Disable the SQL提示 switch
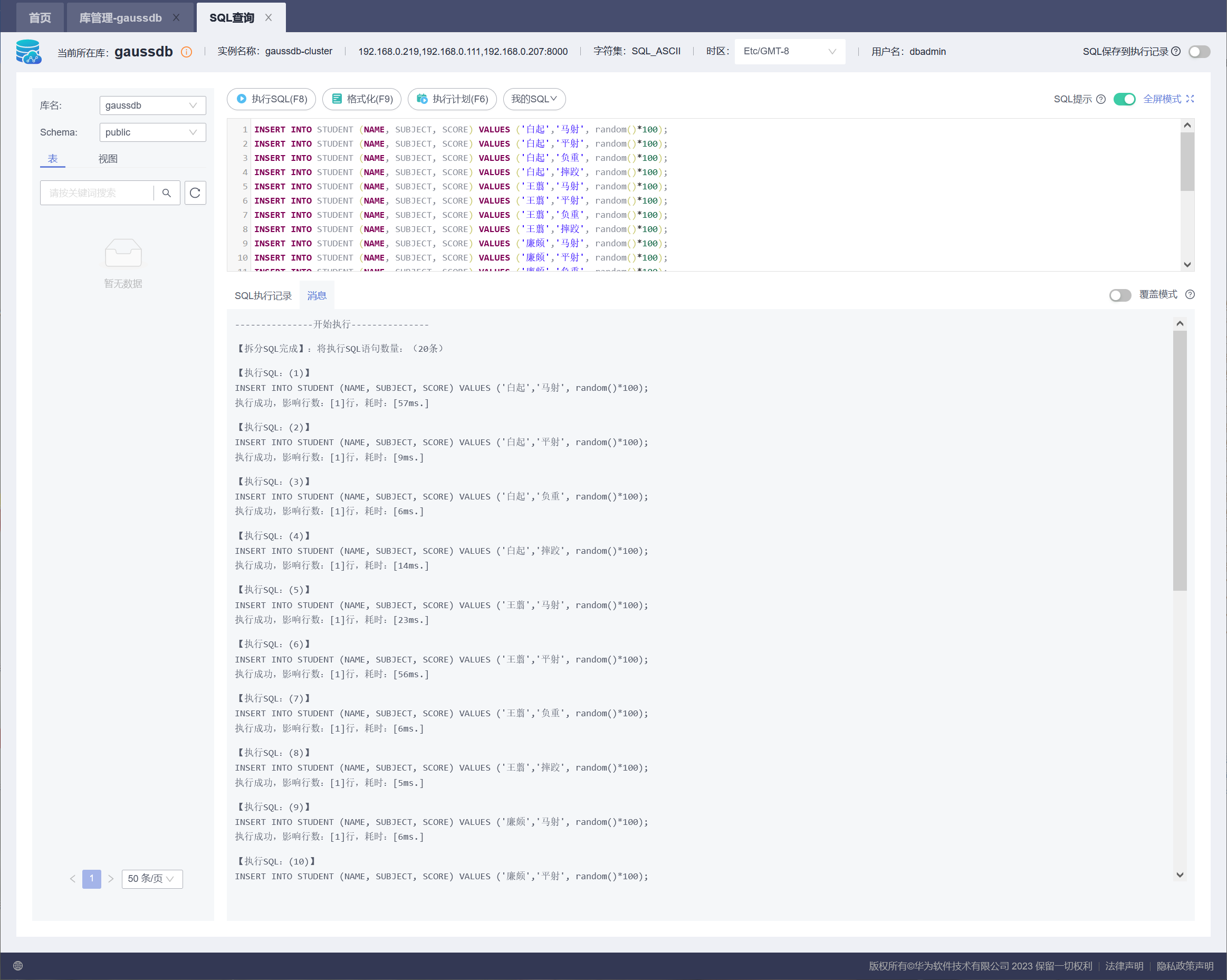The image size is (1227, 980). tap(1124, 99)
